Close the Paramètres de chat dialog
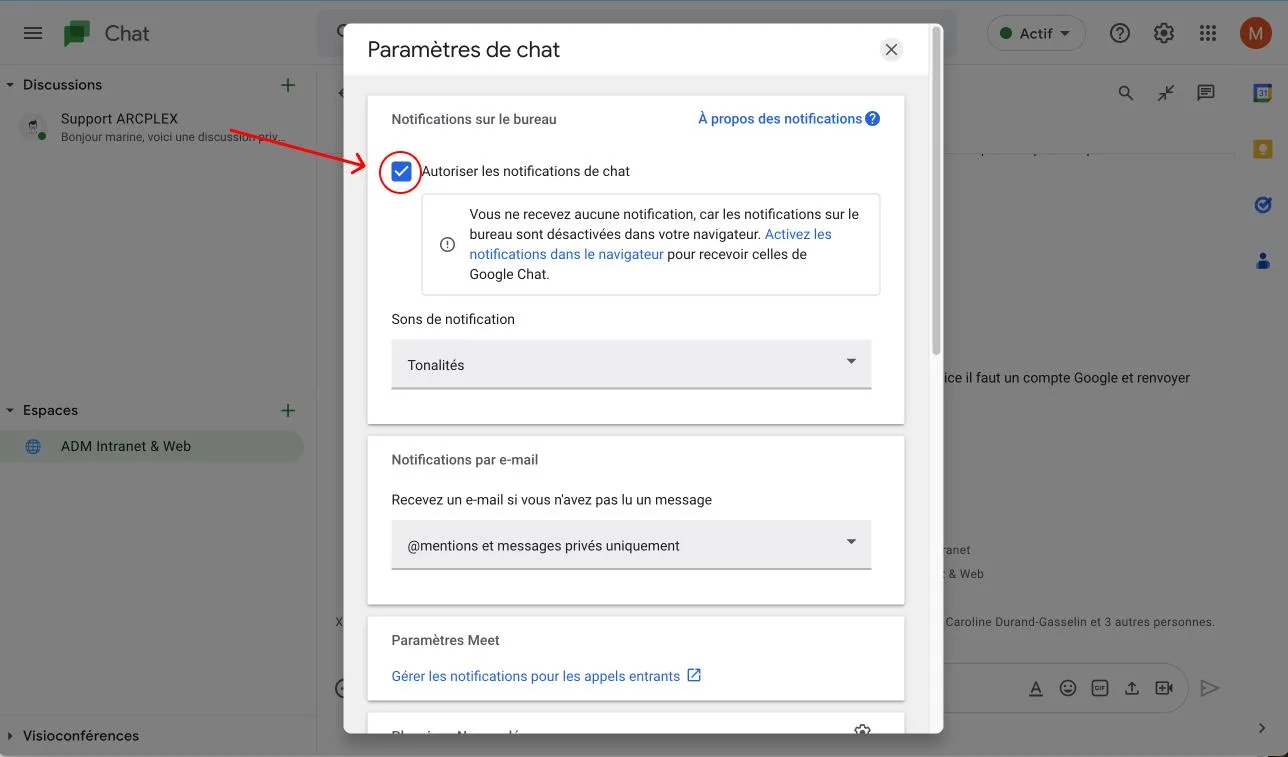Screen dimensions: 1288x757 click(x=892, y=50)
